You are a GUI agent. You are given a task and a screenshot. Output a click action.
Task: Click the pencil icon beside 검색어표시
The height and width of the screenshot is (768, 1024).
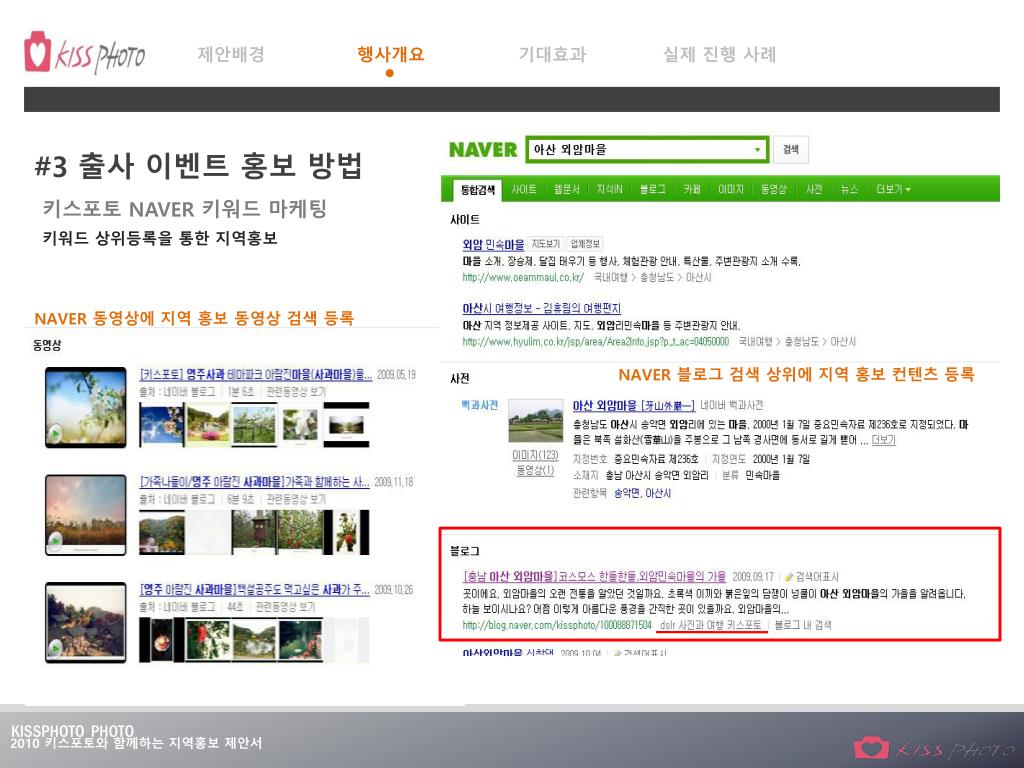point(788,577)
